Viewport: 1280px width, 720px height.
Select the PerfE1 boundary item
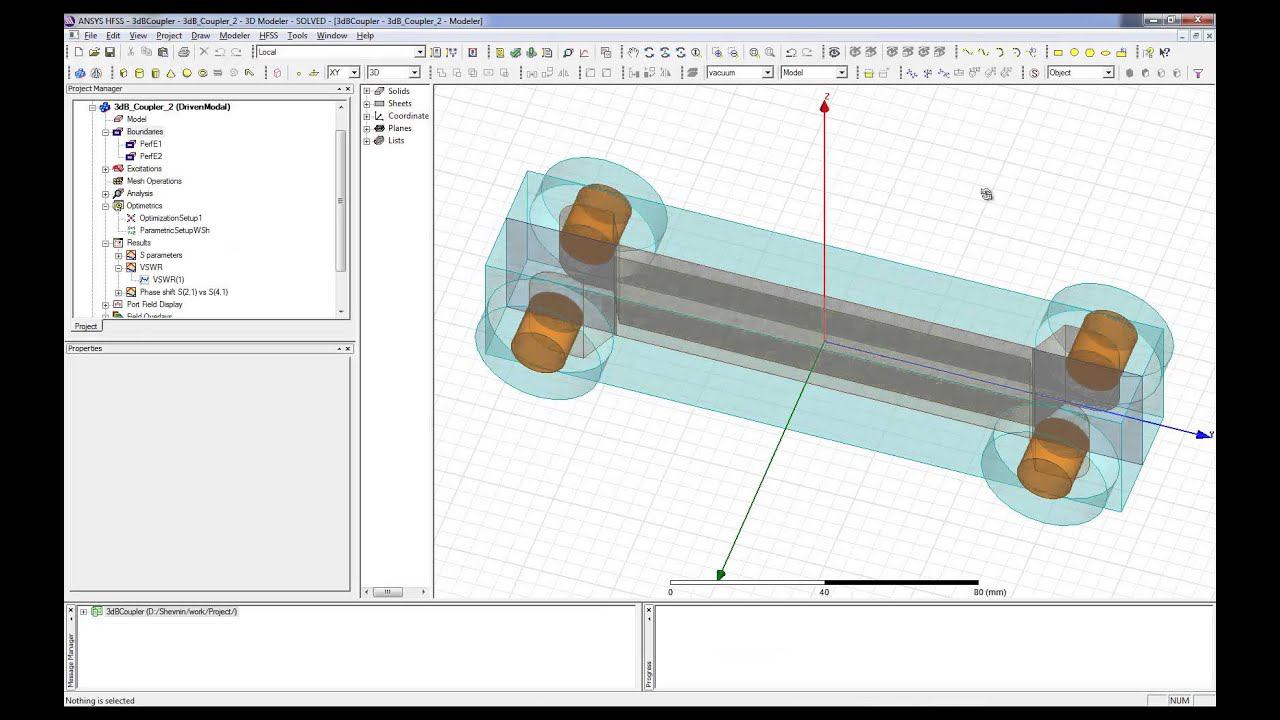[150, 144]
